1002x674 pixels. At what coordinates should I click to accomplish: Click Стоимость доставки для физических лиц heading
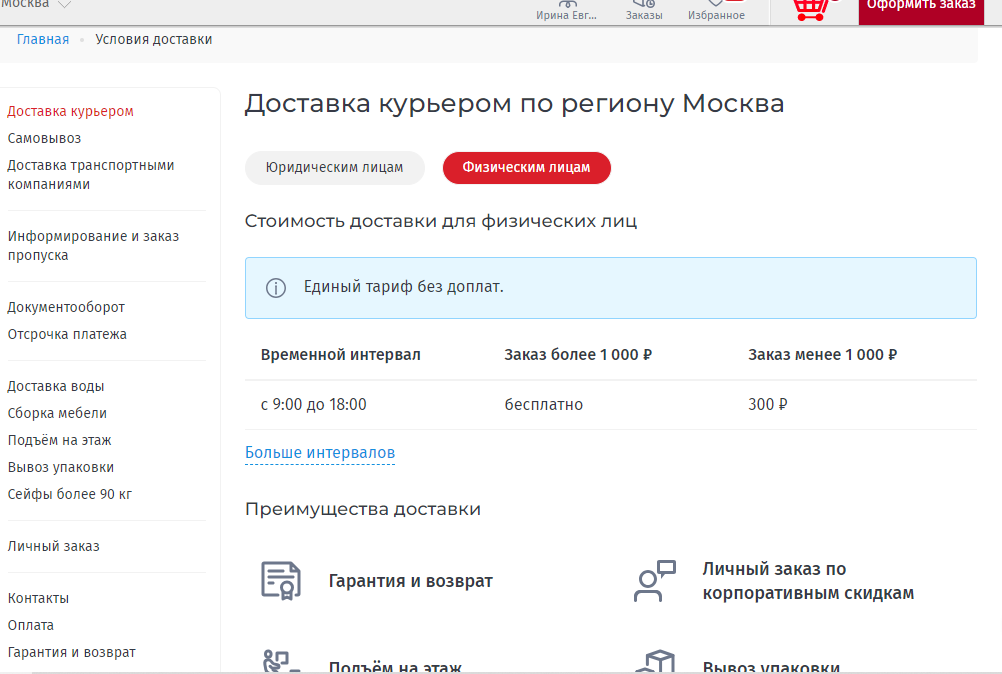[441, 221]
